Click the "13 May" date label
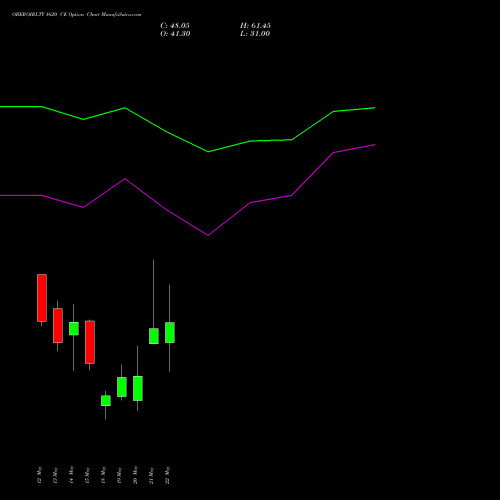Image resolution: width=500 pixels, height=500 pixels. (x=55, y=475)
